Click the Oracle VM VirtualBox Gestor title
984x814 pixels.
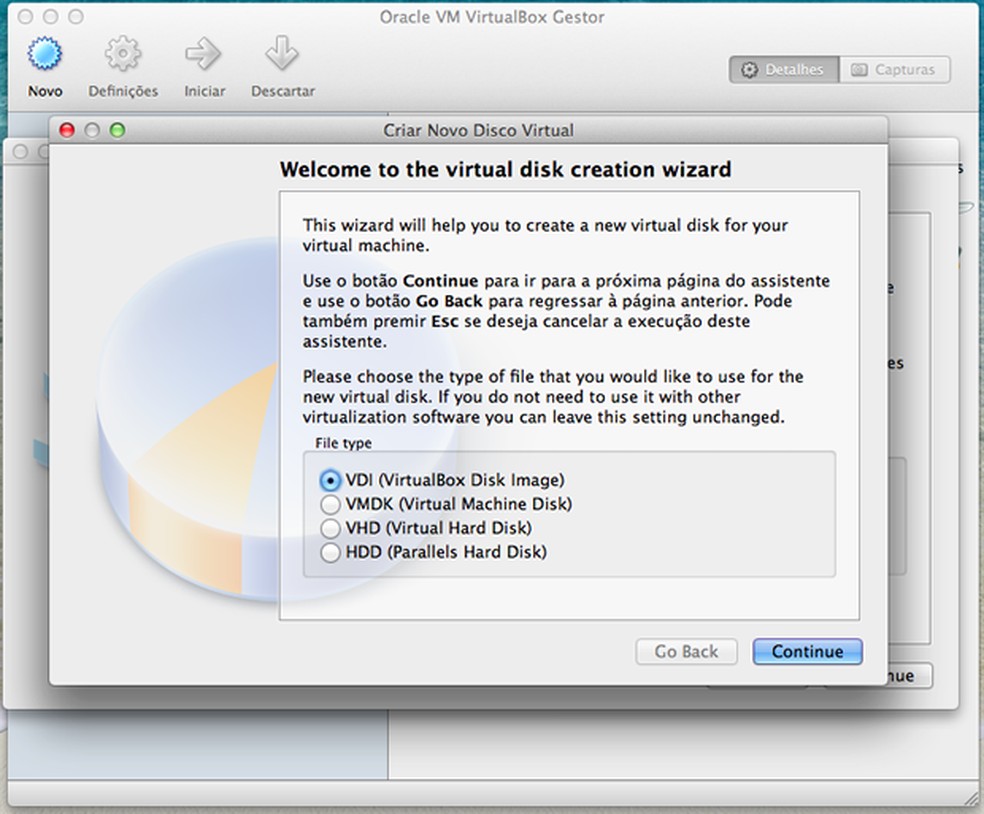[492, 17]
